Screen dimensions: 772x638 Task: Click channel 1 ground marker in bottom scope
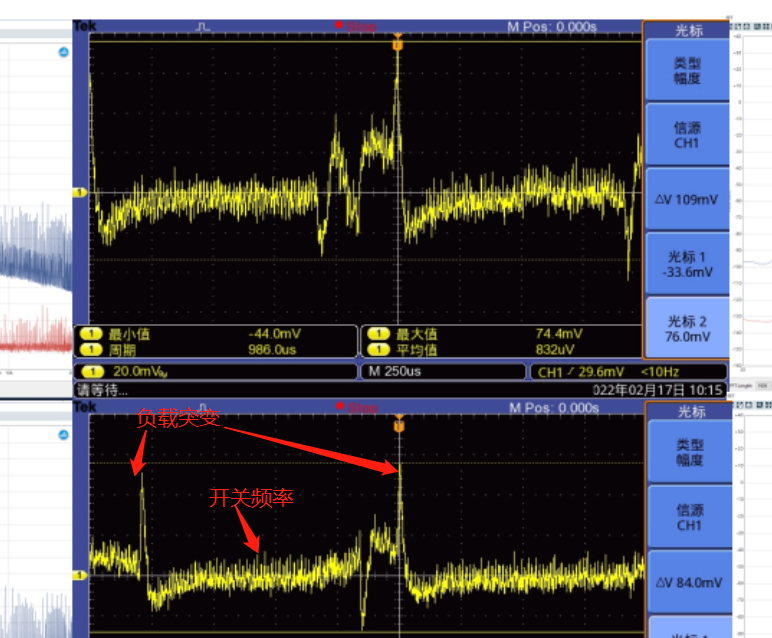pyautogui.click(x=80, y=574)
